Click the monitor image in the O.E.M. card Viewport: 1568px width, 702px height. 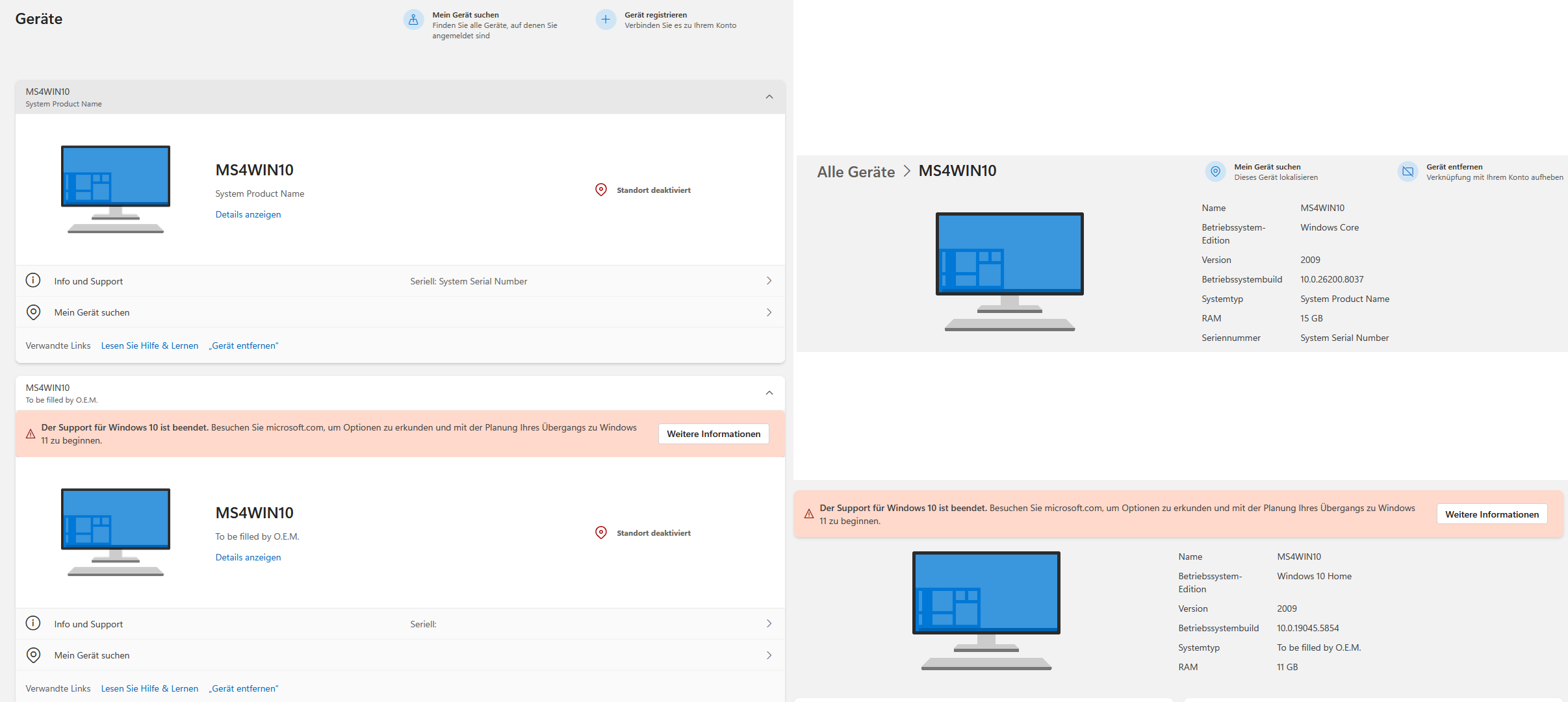tap(116, 532)
